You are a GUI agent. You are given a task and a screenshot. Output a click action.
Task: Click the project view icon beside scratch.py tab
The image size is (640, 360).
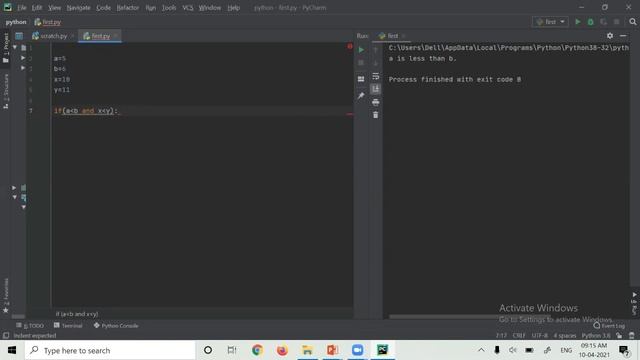(19, 36)
